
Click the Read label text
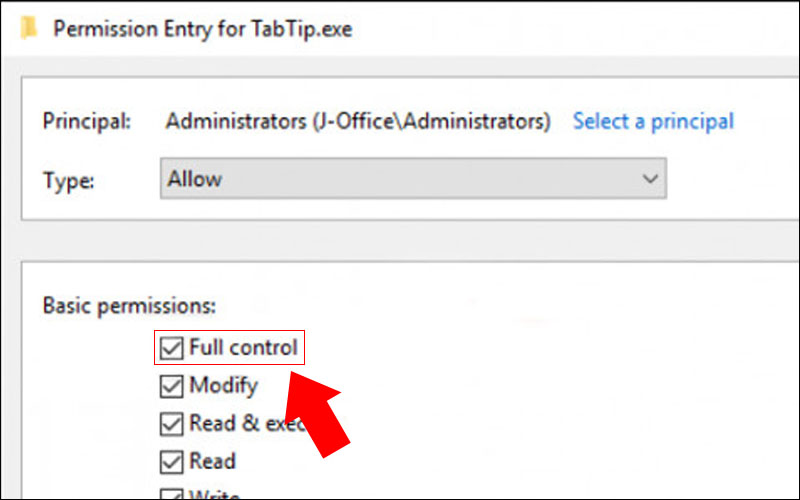click(x=212, y=461)
